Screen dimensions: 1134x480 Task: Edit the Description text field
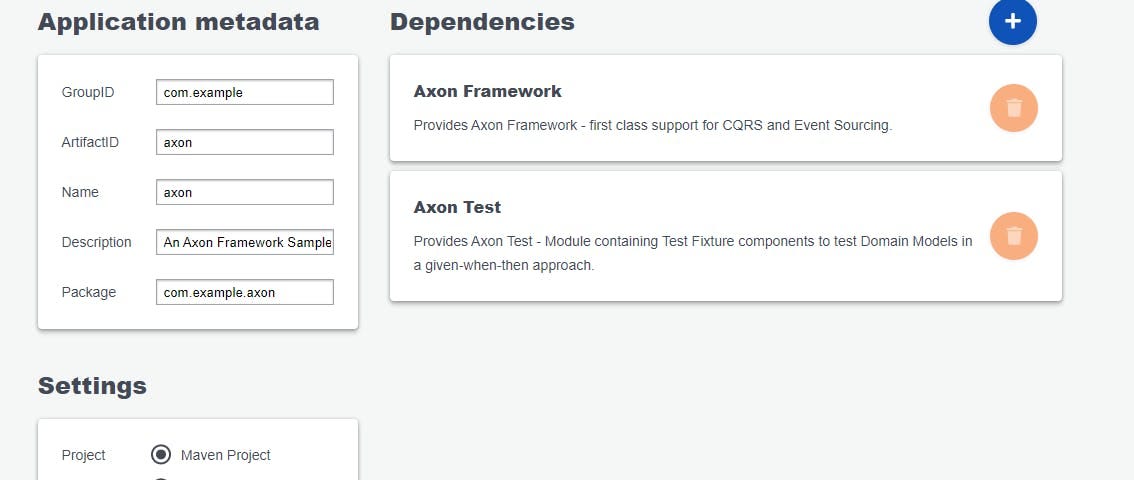pos(245,242)
